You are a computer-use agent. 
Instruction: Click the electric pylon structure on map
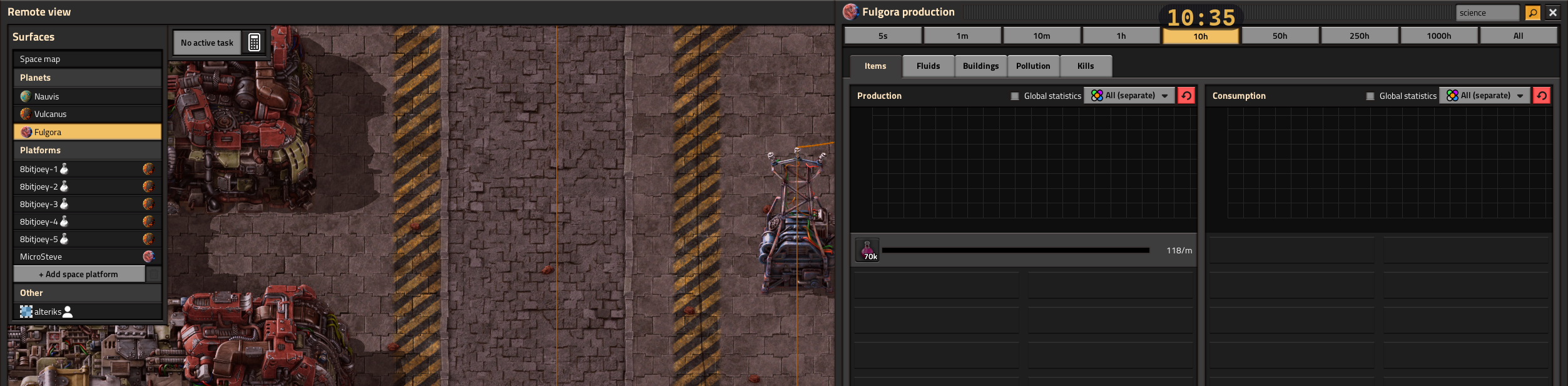(796, 222)
